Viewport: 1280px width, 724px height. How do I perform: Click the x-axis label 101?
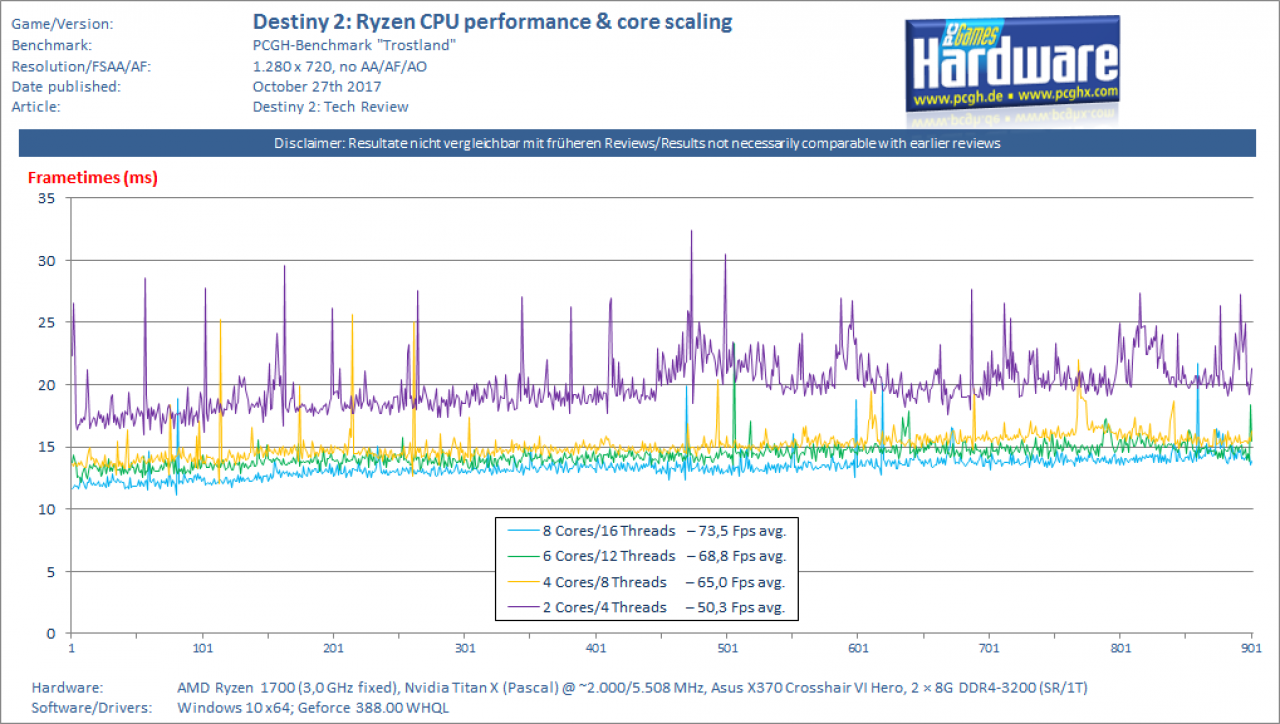coord(203,649)
